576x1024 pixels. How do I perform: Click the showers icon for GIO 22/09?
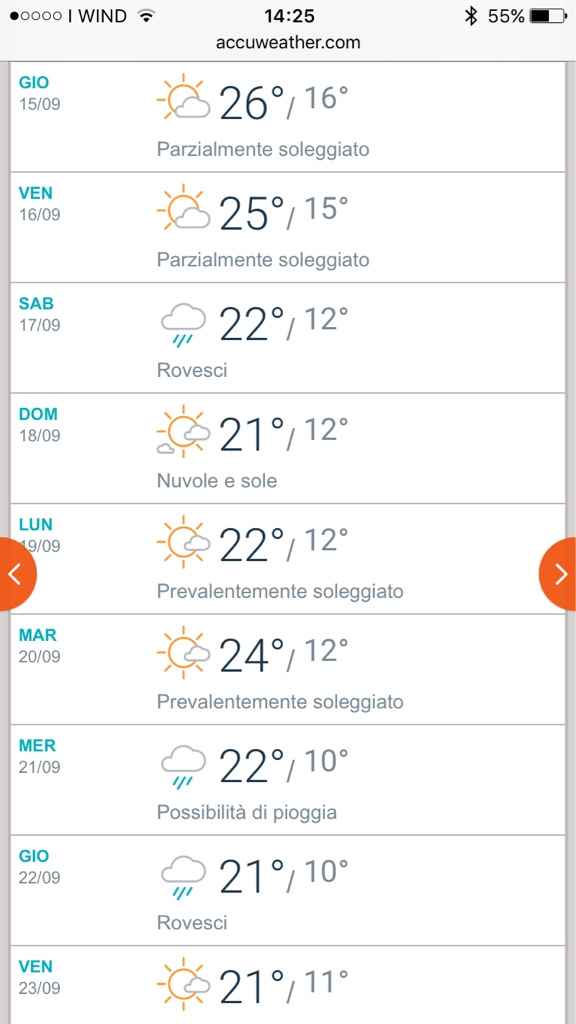coord(182,872)
